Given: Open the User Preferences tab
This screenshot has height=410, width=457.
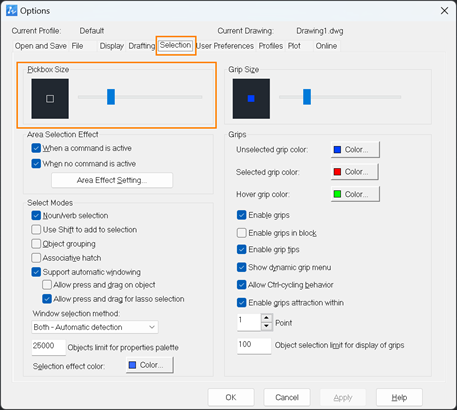Looking at the screenshot, I should 225,46.
